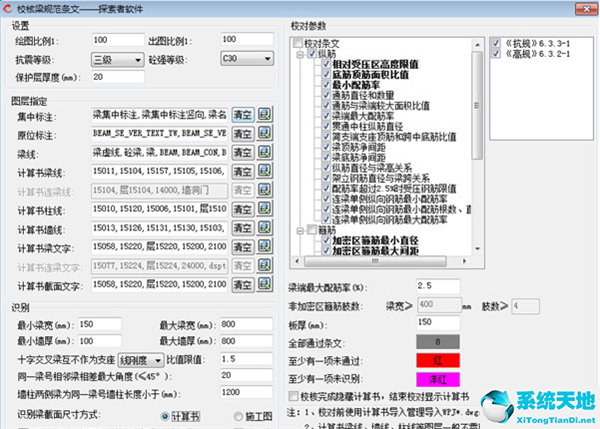Clear the 计算书梁文字 field with 清空
The height and width of the screenshot is (429, 600).
[x=243, y=247]
